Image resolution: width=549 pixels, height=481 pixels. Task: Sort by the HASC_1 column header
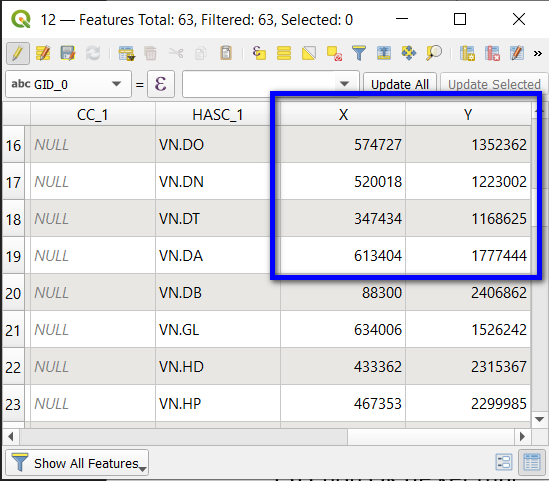pos(217,114)
